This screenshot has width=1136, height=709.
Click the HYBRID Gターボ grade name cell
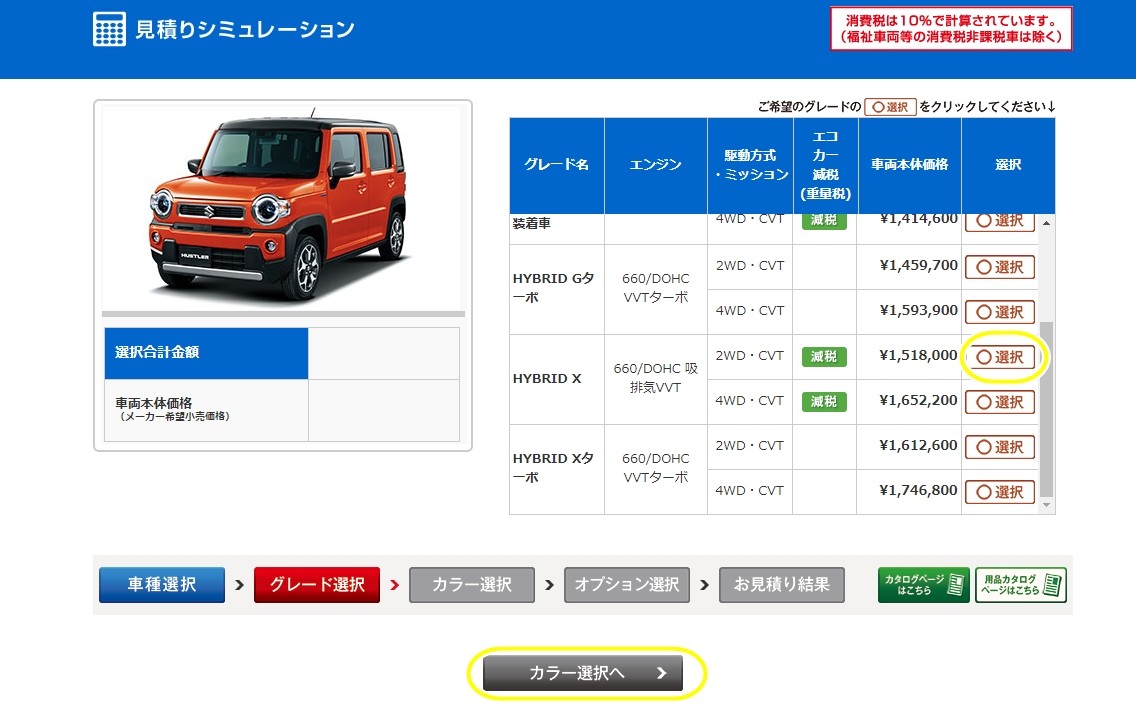click(556, 290)
